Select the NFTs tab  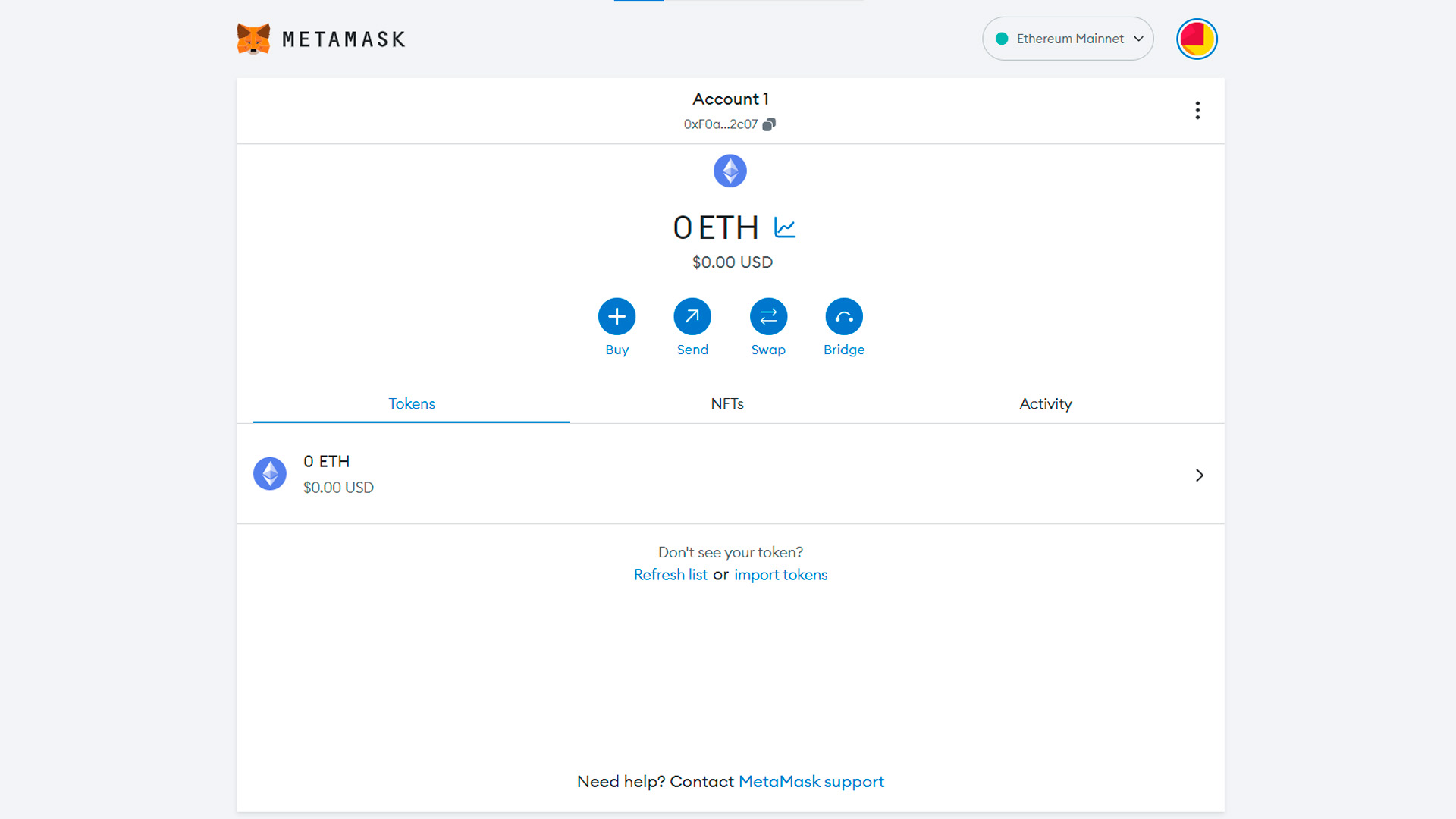pos(728,403)
